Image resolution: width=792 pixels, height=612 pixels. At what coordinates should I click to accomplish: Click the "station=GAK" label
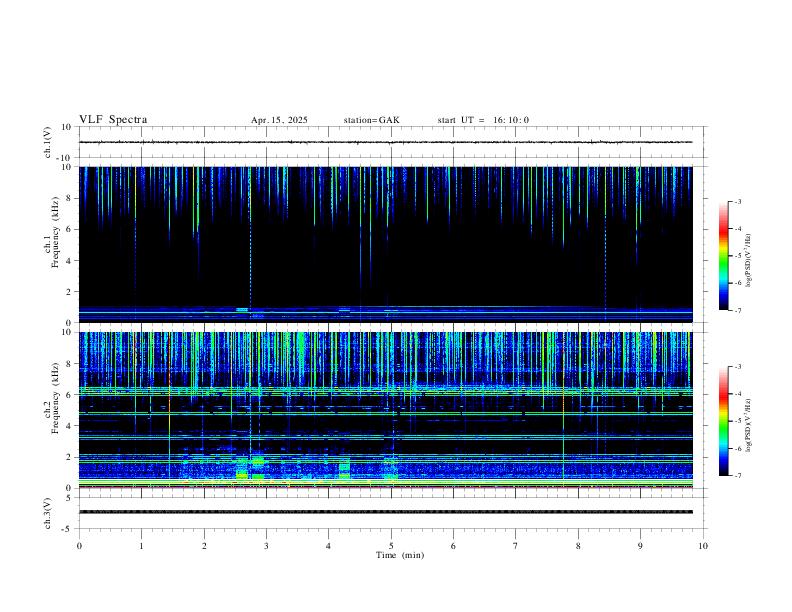(371, 120)
